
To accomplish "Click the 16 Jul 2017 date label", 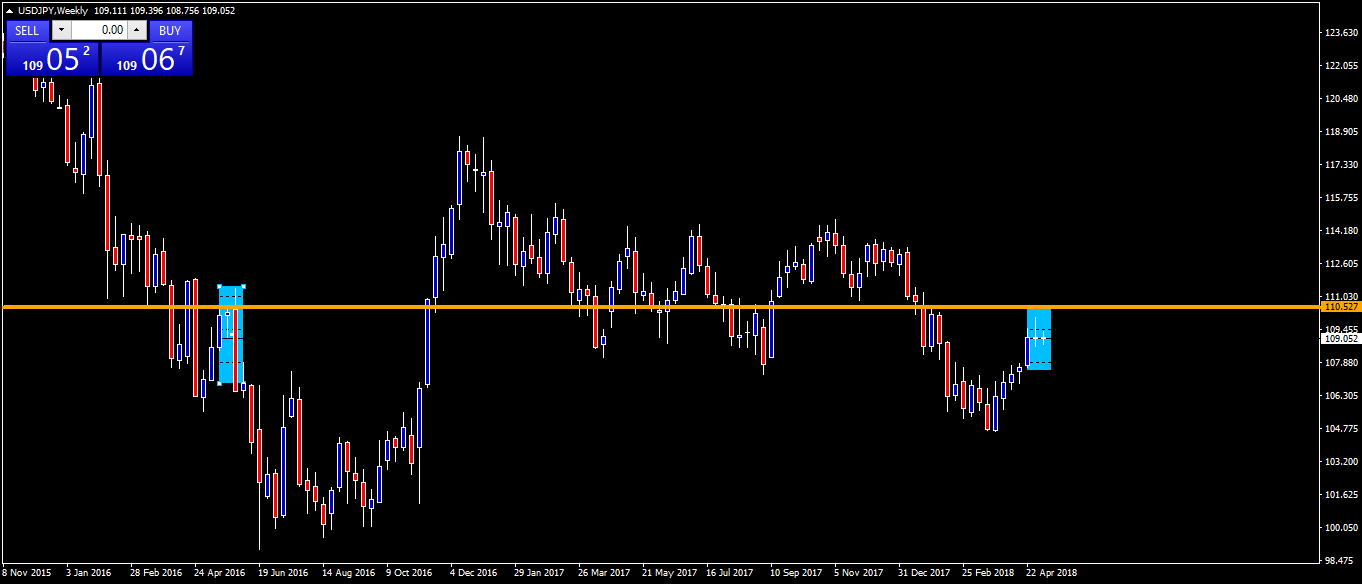I will pos(730,574).
